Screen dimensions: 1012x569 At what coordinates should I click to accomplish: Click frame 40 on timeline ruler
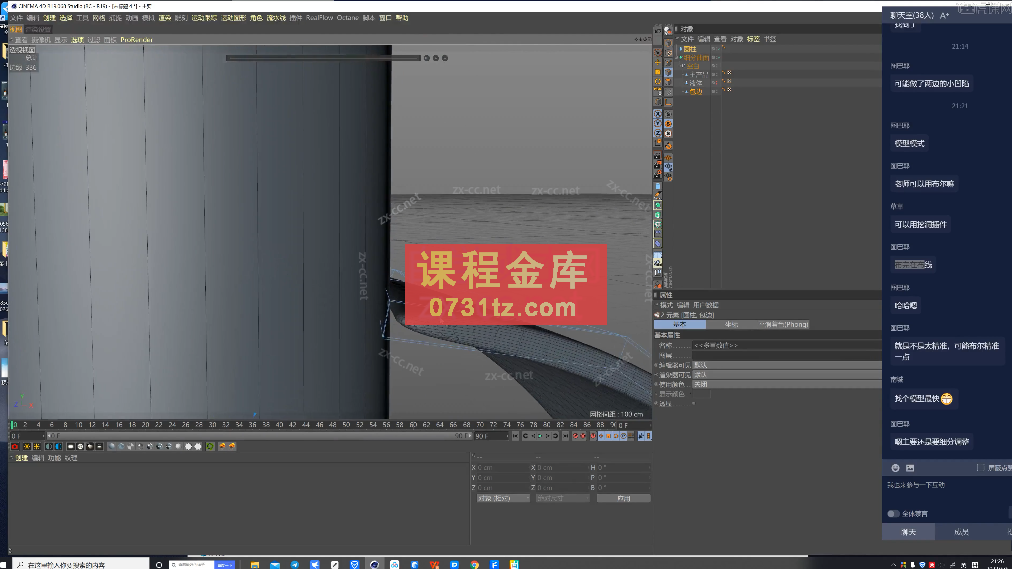tap(279, 425)
